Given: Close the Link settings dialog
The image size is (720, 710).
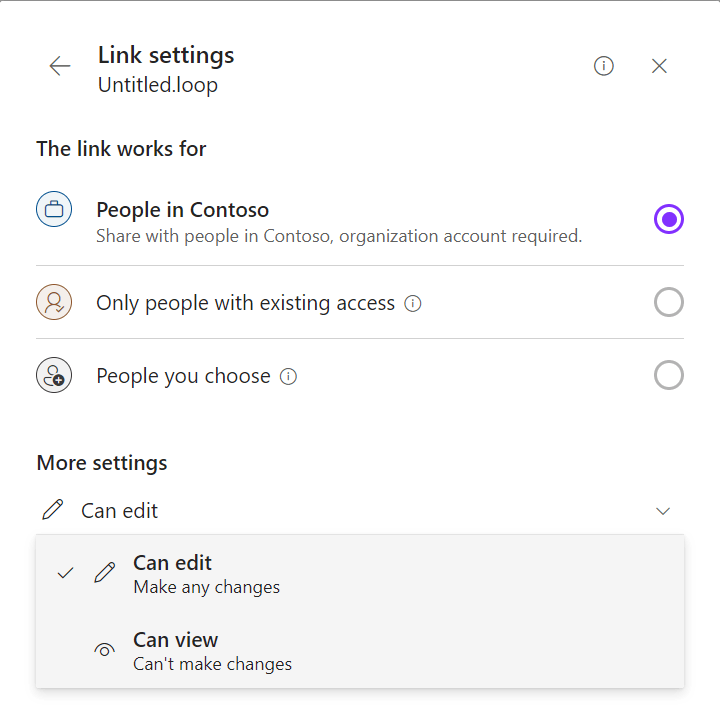Looking at the screenshot, I should pyautogui.click(x=659, y=66).
